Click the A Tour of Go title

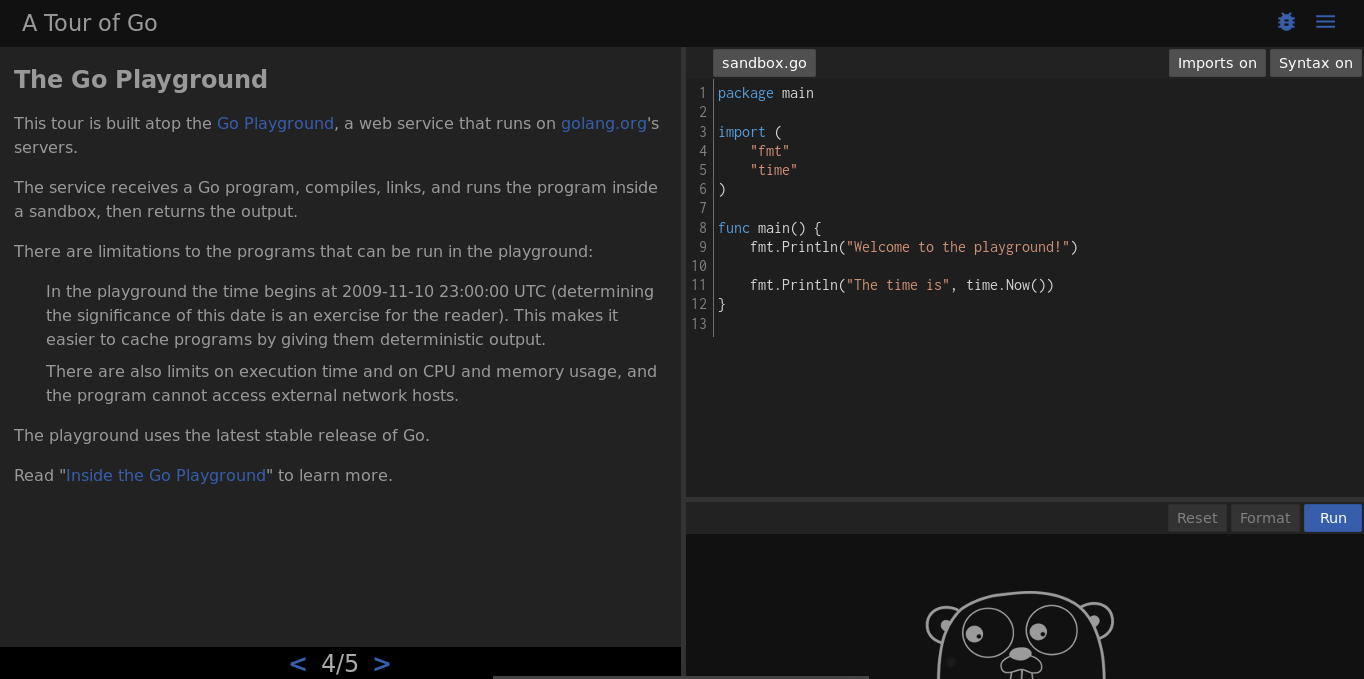coord(89,22)
